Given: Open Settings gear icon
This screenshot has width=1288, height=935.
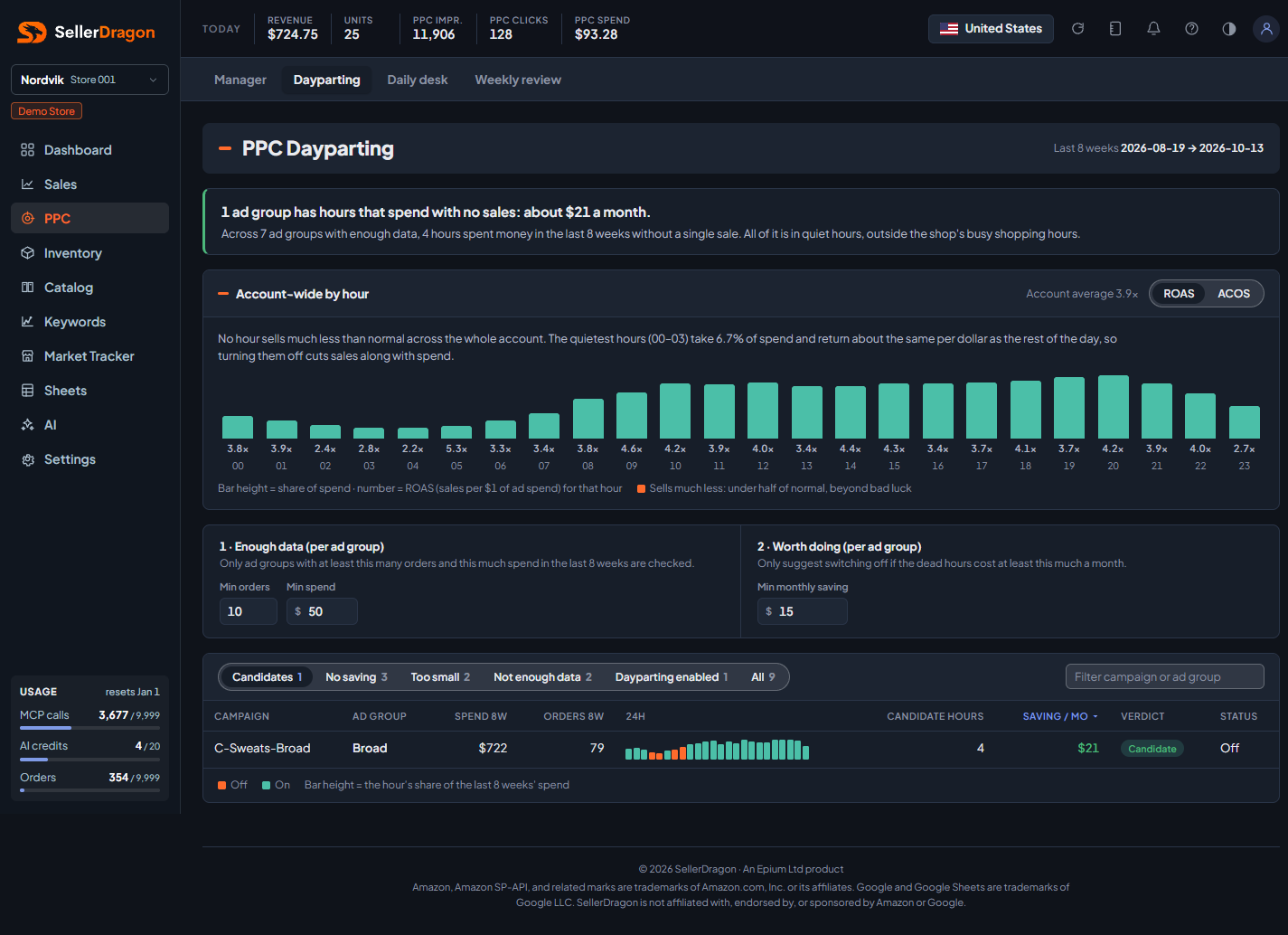Looking at the screenshot, I should pyautogui.click(x=28, y=459).
